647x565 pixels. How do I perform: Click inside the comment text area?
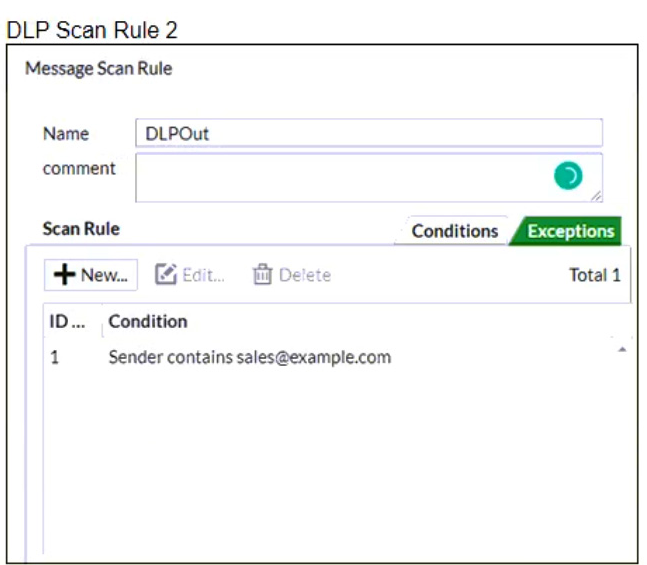(x=340, y=177)
